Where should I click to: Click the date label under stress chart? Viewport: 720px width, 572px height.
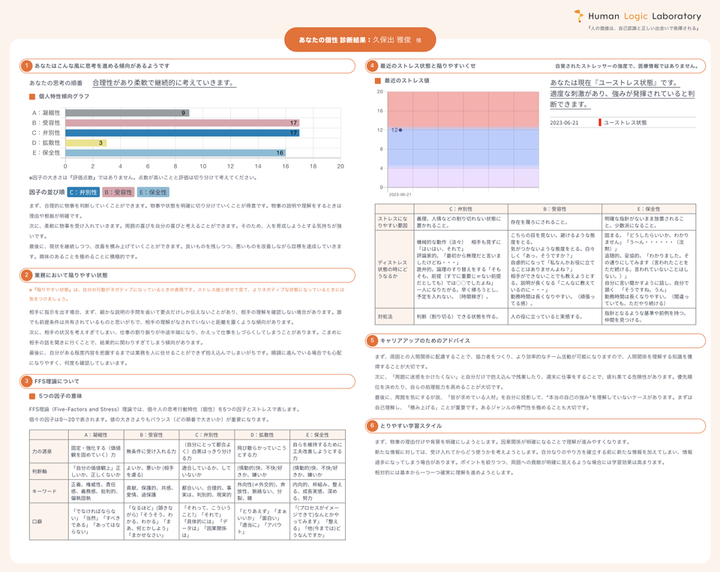click(x=400, y=195)
